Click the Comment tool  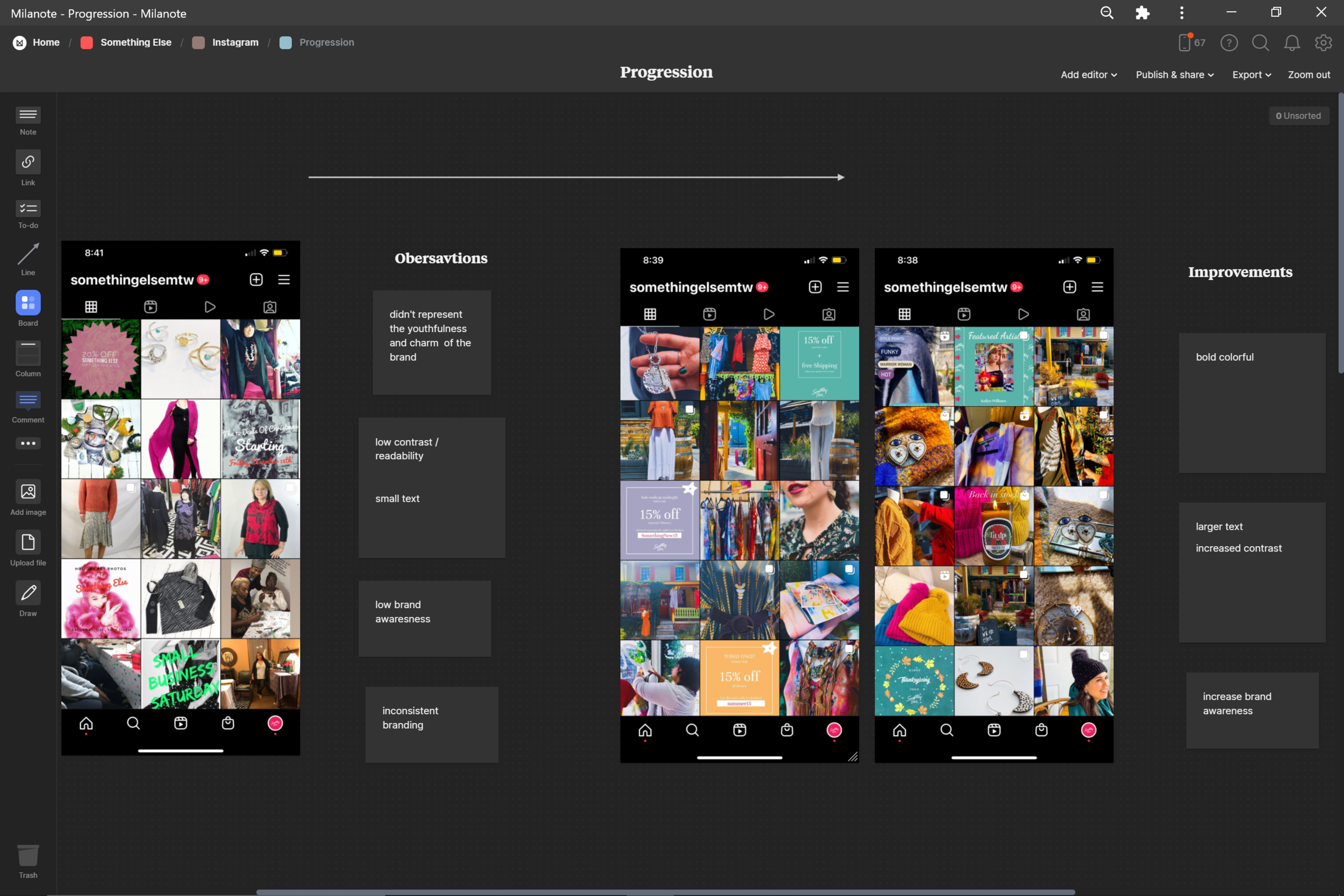[27, 400]
